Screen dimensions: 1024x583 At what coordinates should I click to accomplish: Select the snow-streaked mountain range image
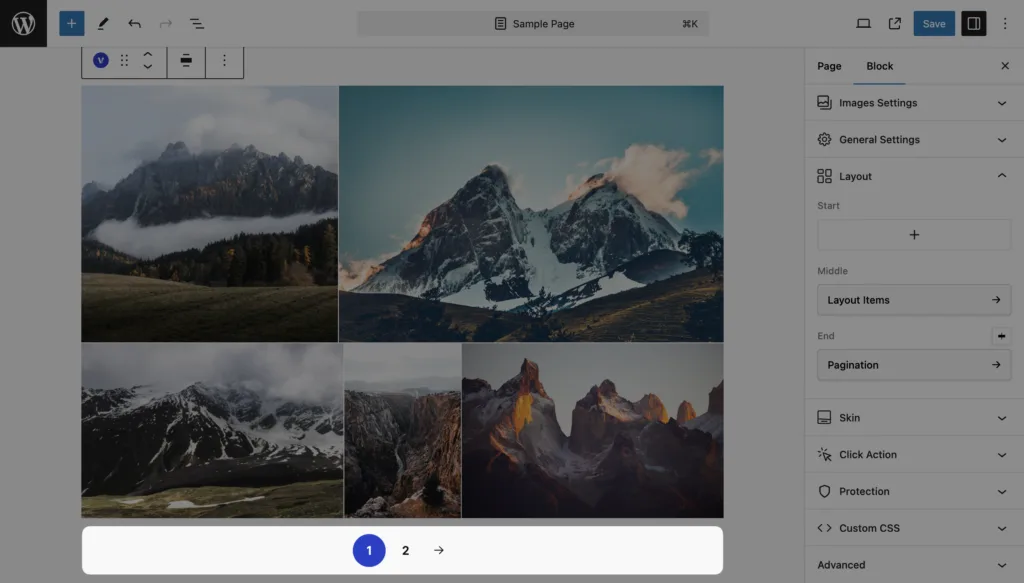click(212, 431)
